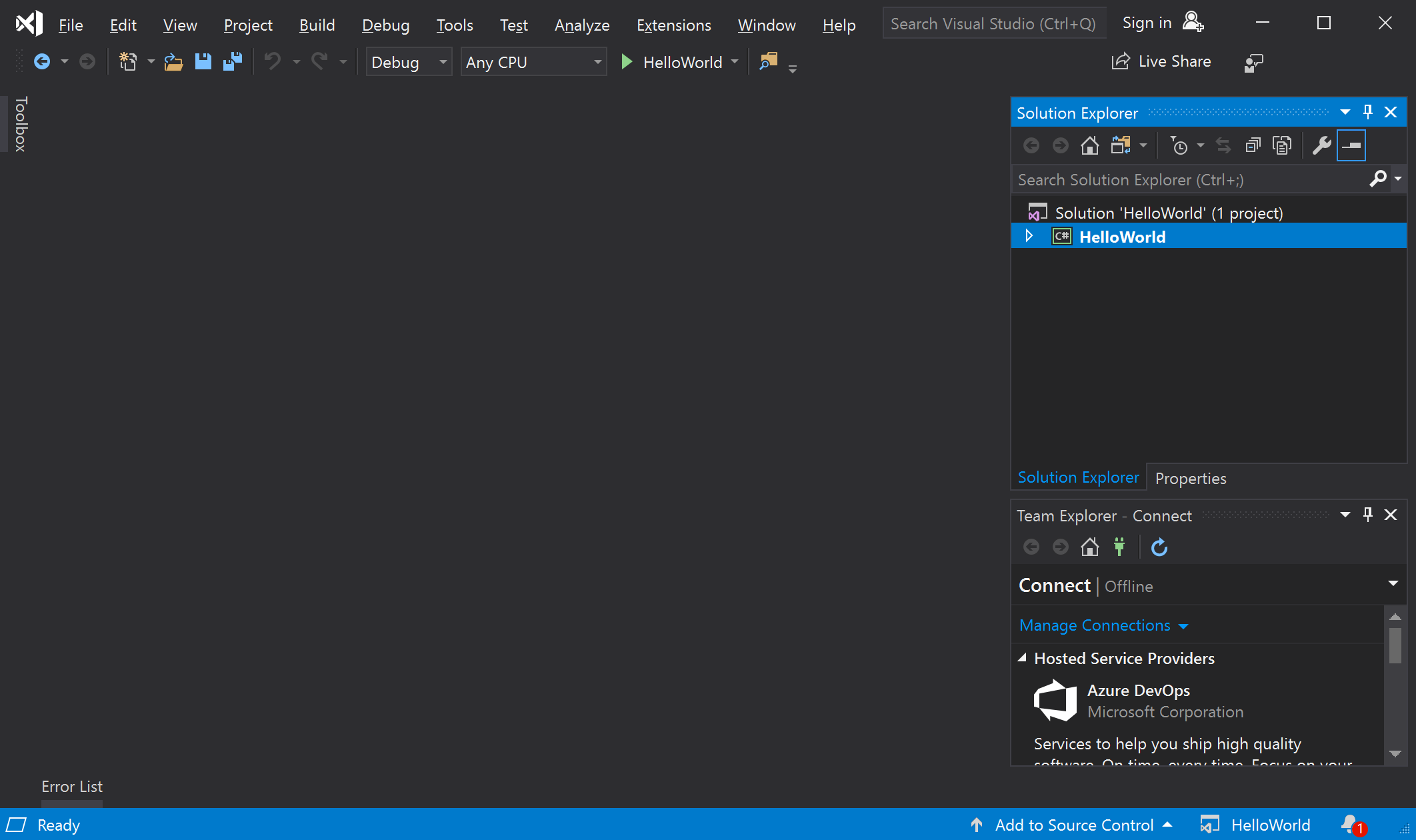Click the Sign In button
Viewport: 1416px width, 840px height.
tap(1158, 23)
